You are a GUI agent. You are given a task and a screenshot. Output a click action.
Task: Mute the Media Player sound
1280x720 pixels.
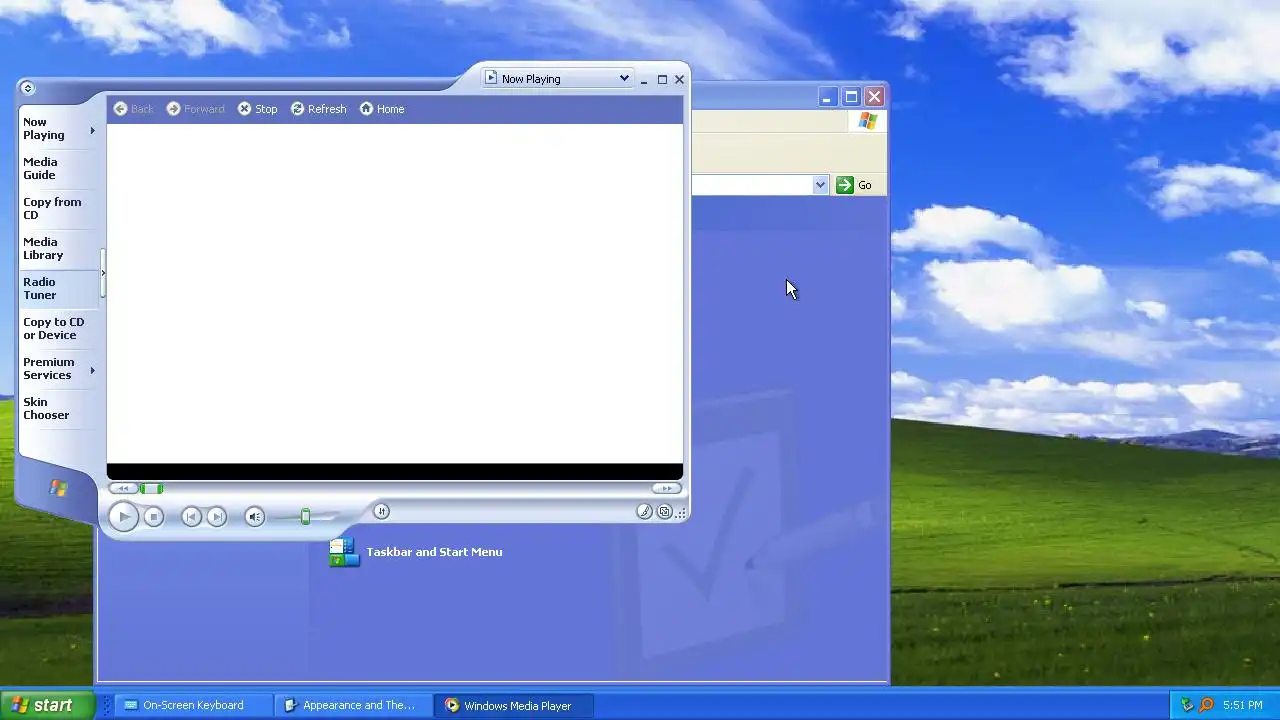click(x=255, y=517)
